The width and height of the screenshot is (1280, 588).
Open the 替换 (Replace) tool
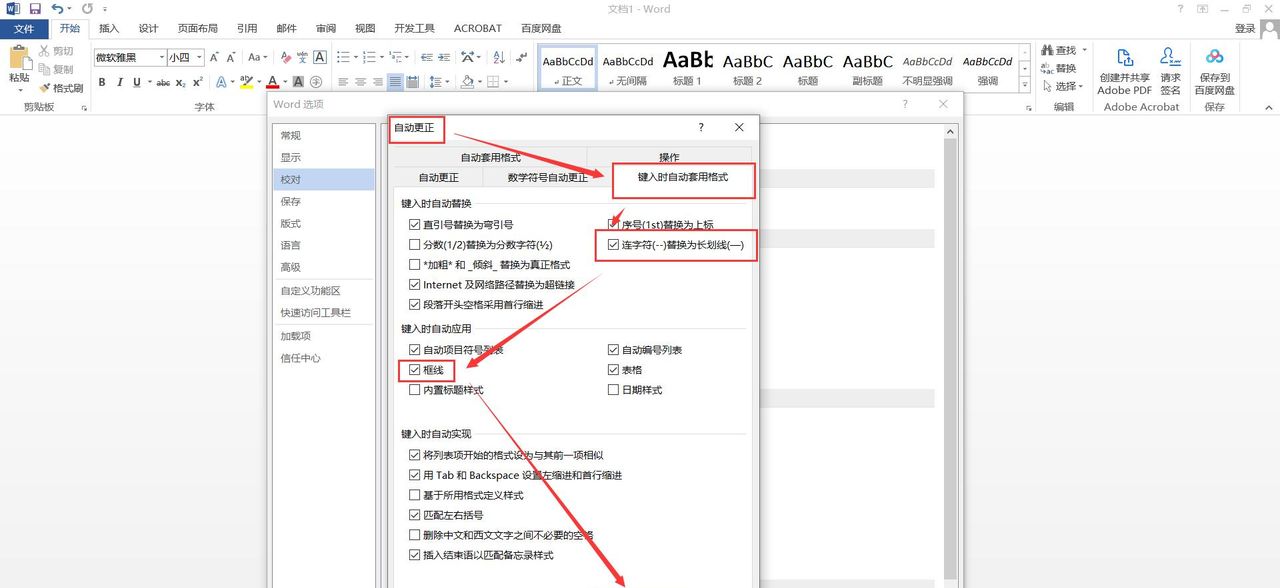coord(1062,66)
